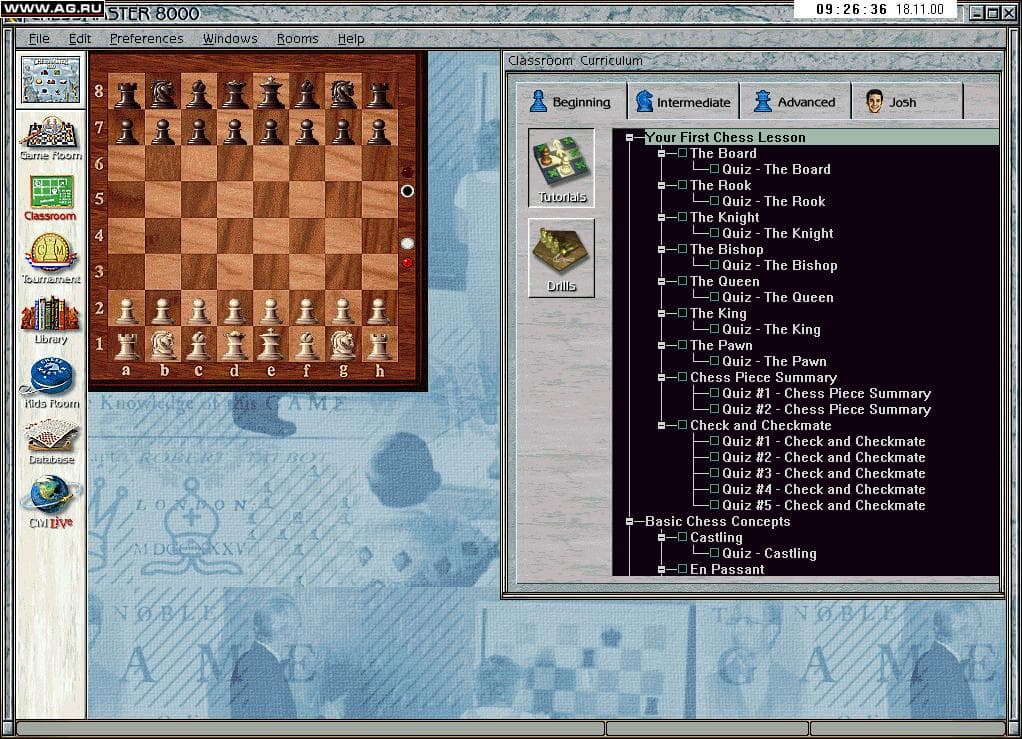Screen dimensions: 1022x739
Task: Click the room overview thumbnail at sidebar top
Action: pos(51,80)
